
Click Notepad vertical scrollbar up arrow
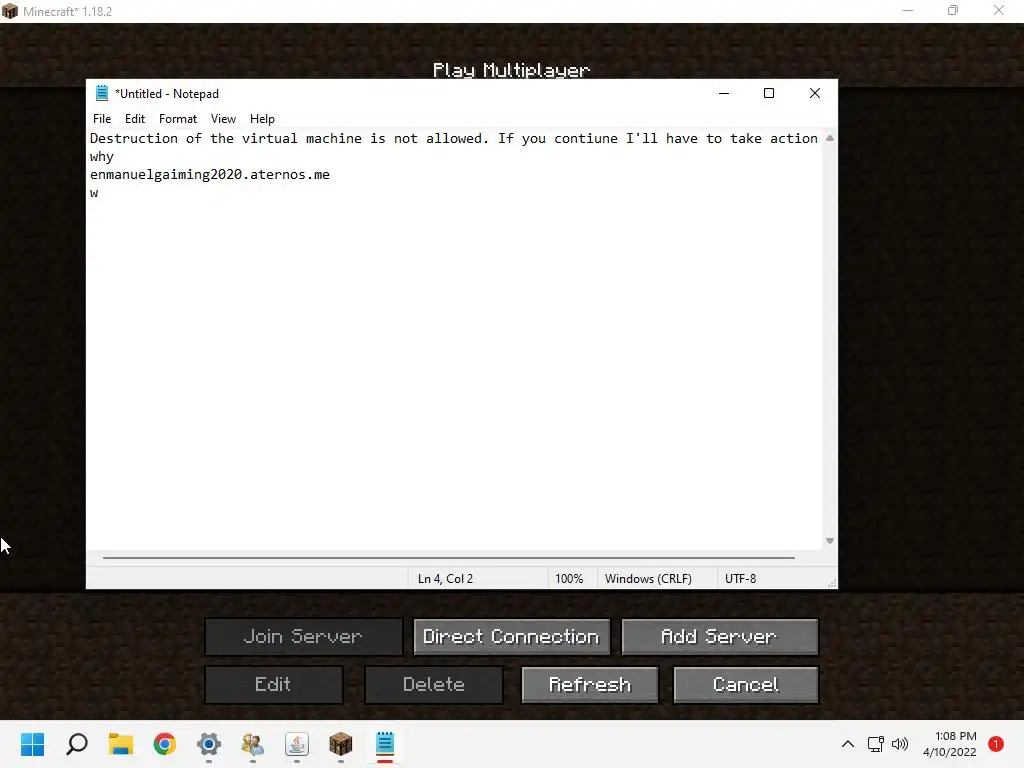point(829,138)
